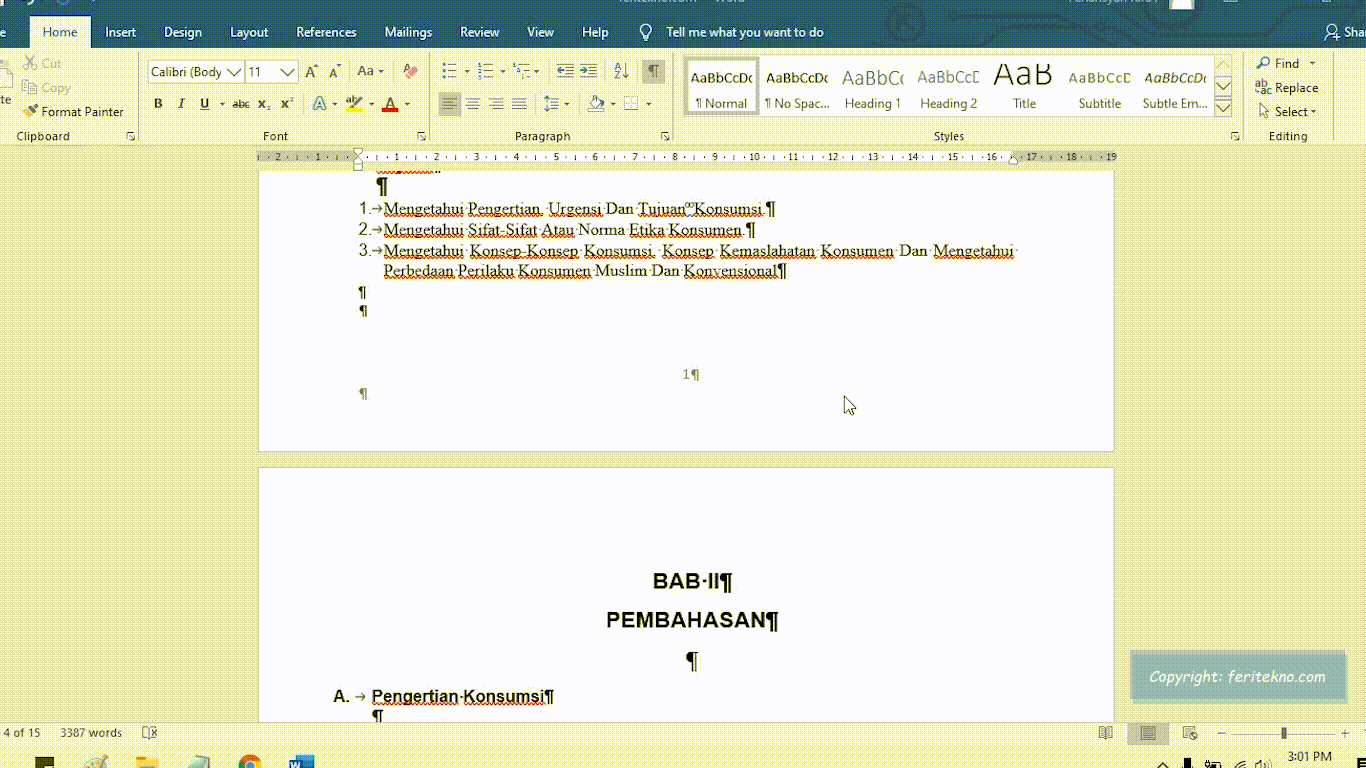Viewport: 1366px width, 768px height.
Task: Open the font size dropdown
Action: [x=288, y=72]
